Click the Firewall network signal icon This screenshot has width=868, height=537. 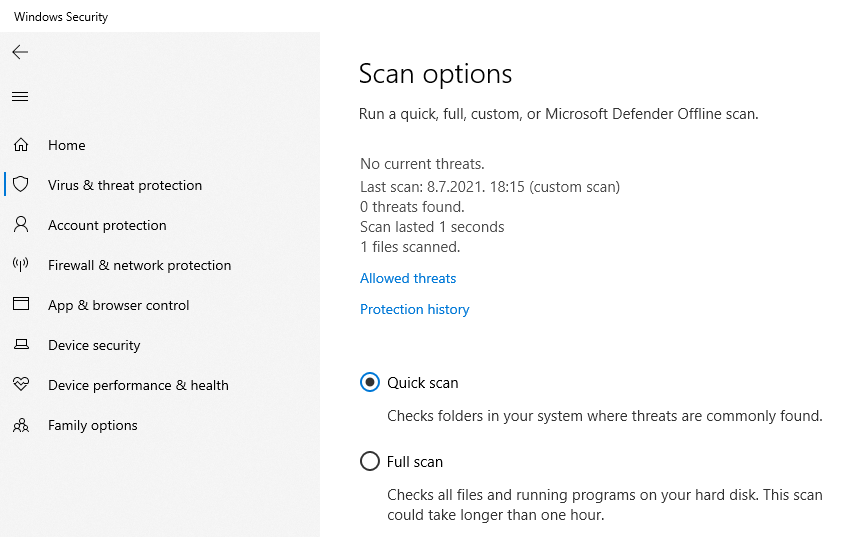[21, 265]
